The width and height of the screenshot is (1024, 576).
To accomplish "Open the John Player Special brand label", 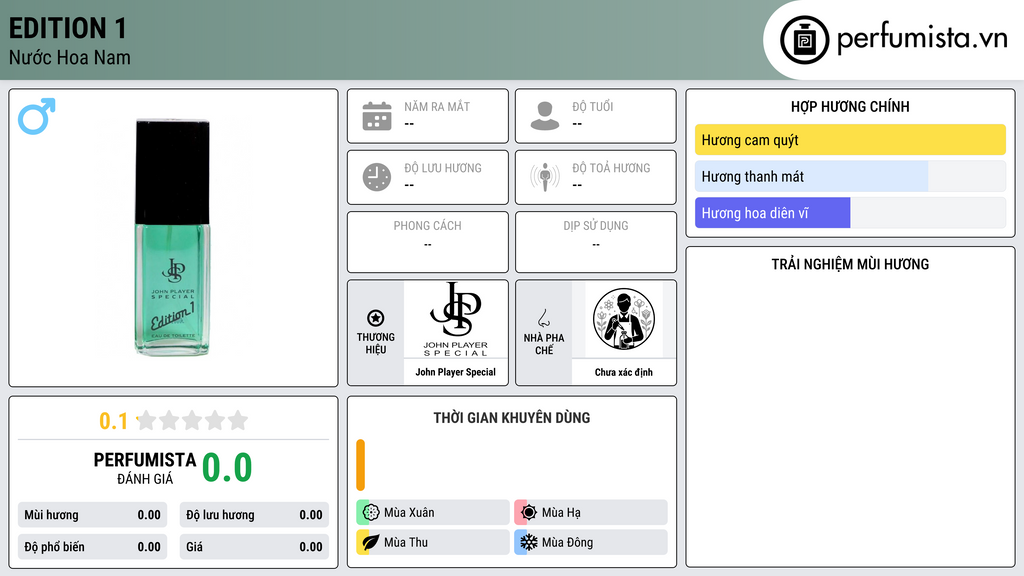I will (456, 372).
